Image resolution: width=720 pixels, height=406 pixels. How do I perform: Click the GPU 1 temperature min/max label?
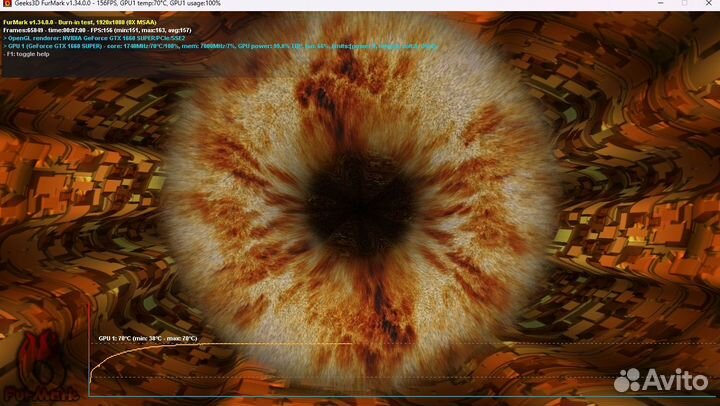pos(148,338)
